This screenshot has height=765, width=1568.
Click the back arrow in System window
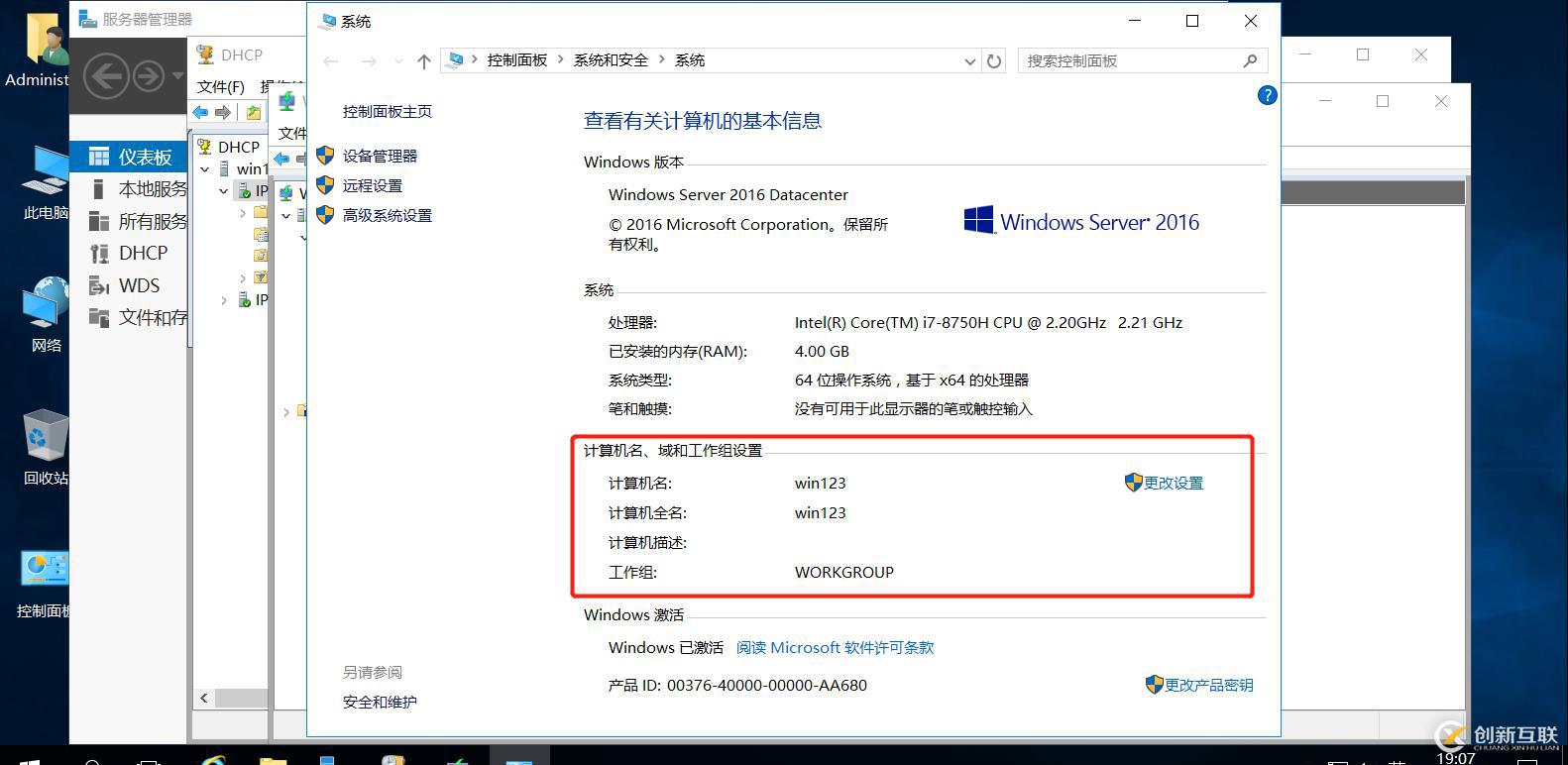tap(331, 61)
